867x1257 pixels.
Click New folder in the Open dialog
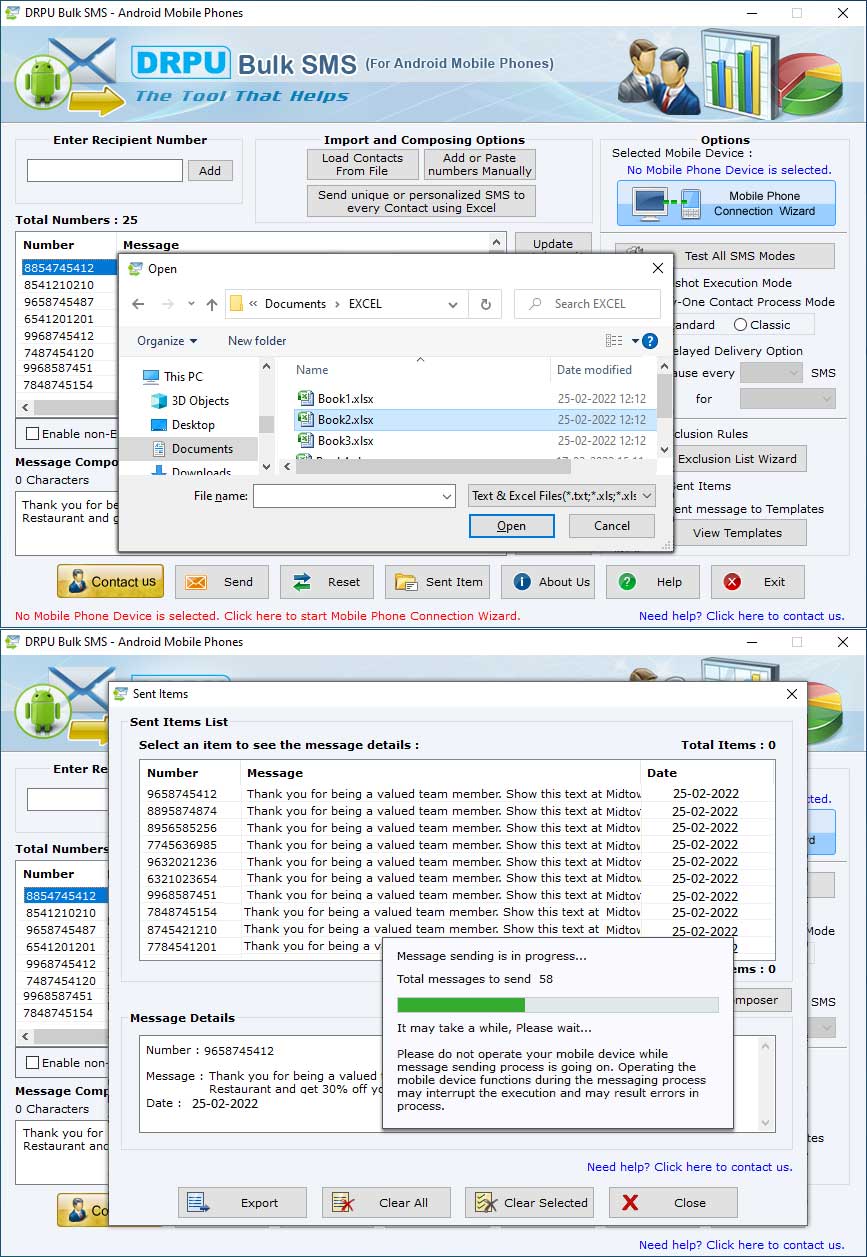click(257, 340)
